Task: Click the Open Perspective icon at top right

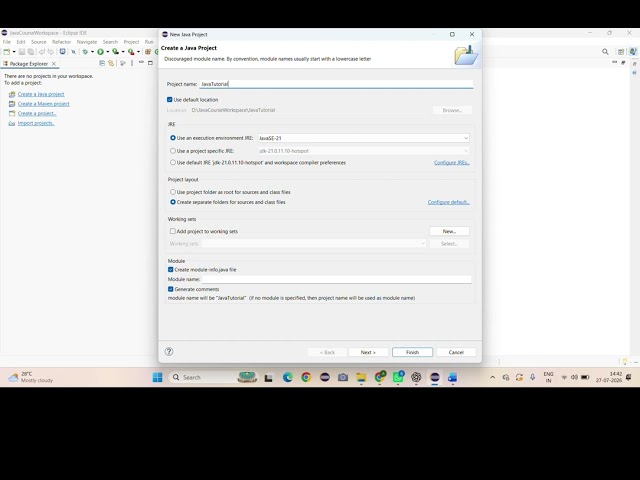Action: click(621, 52)
